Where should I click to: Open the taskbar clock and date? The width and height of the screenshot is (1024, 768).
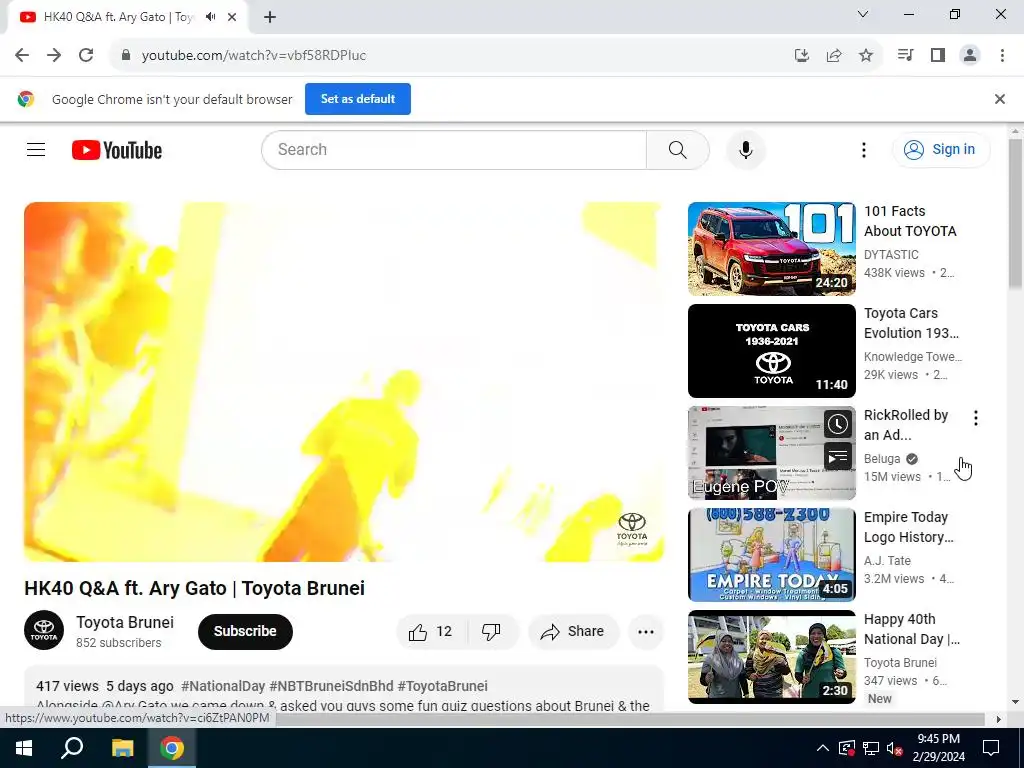(938, 748)
